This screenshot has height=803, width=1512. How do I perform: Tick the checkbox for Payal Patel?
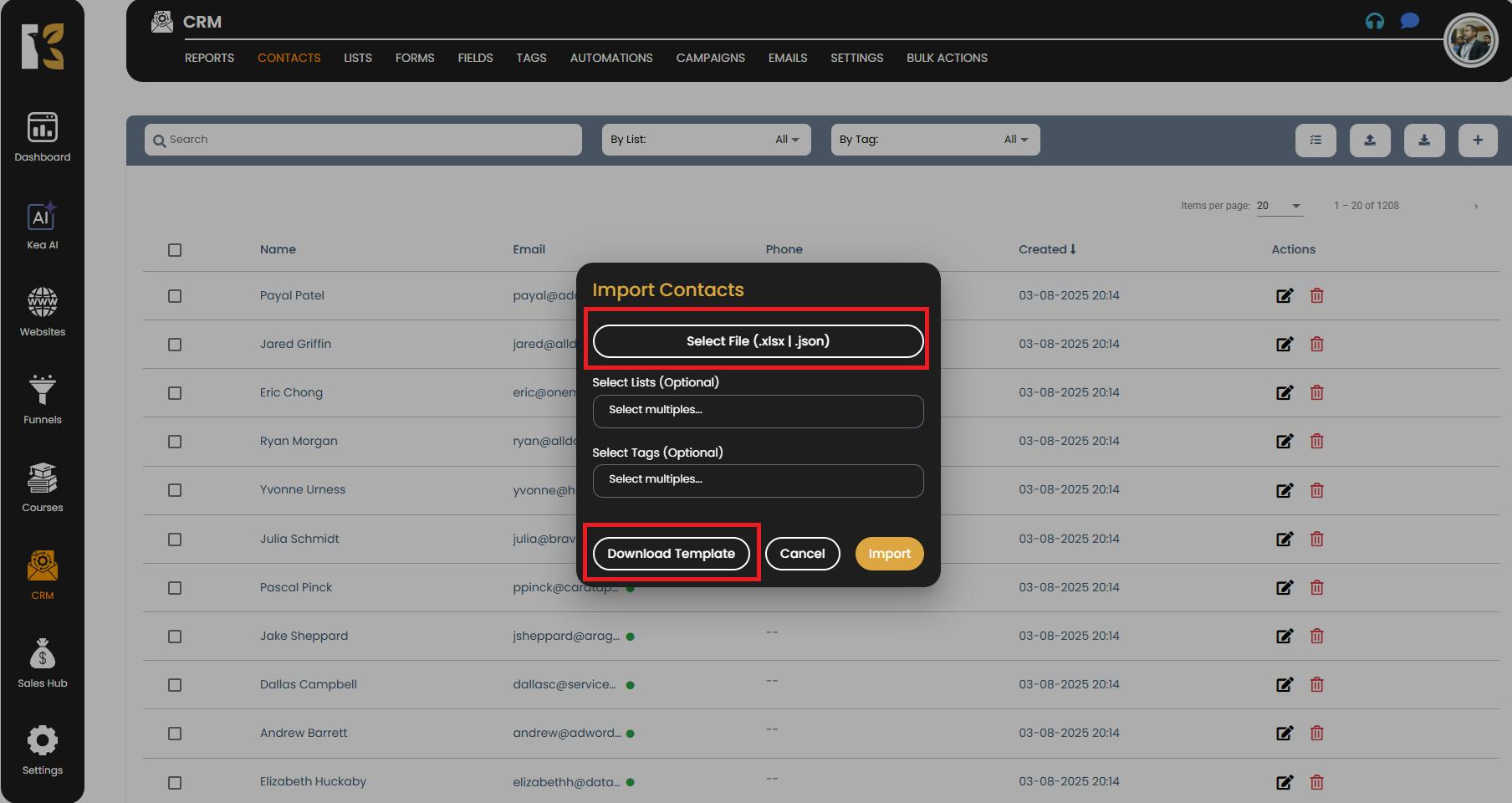click(175, 296)
